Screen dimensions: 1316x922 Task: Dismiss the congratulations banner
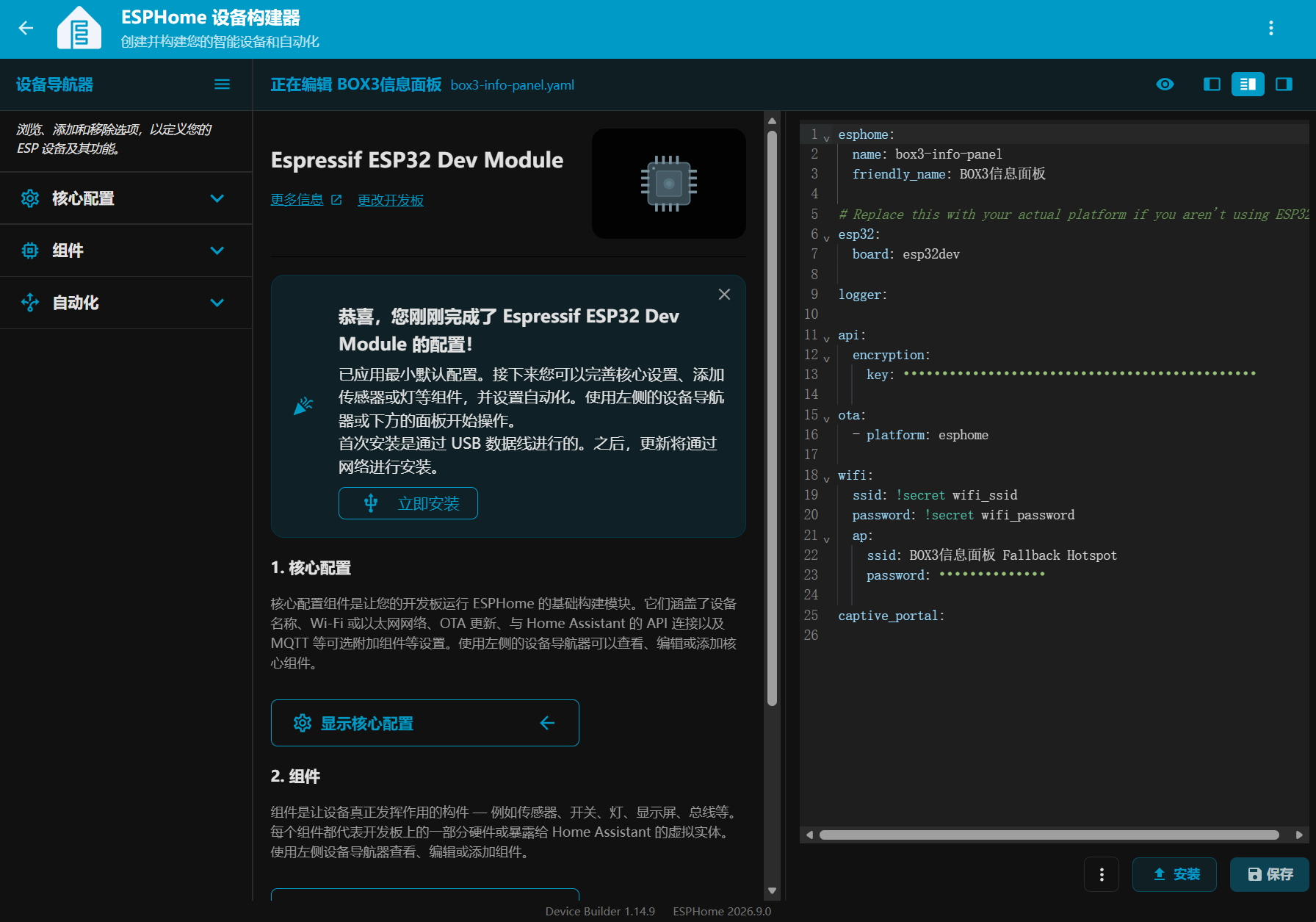724,295
